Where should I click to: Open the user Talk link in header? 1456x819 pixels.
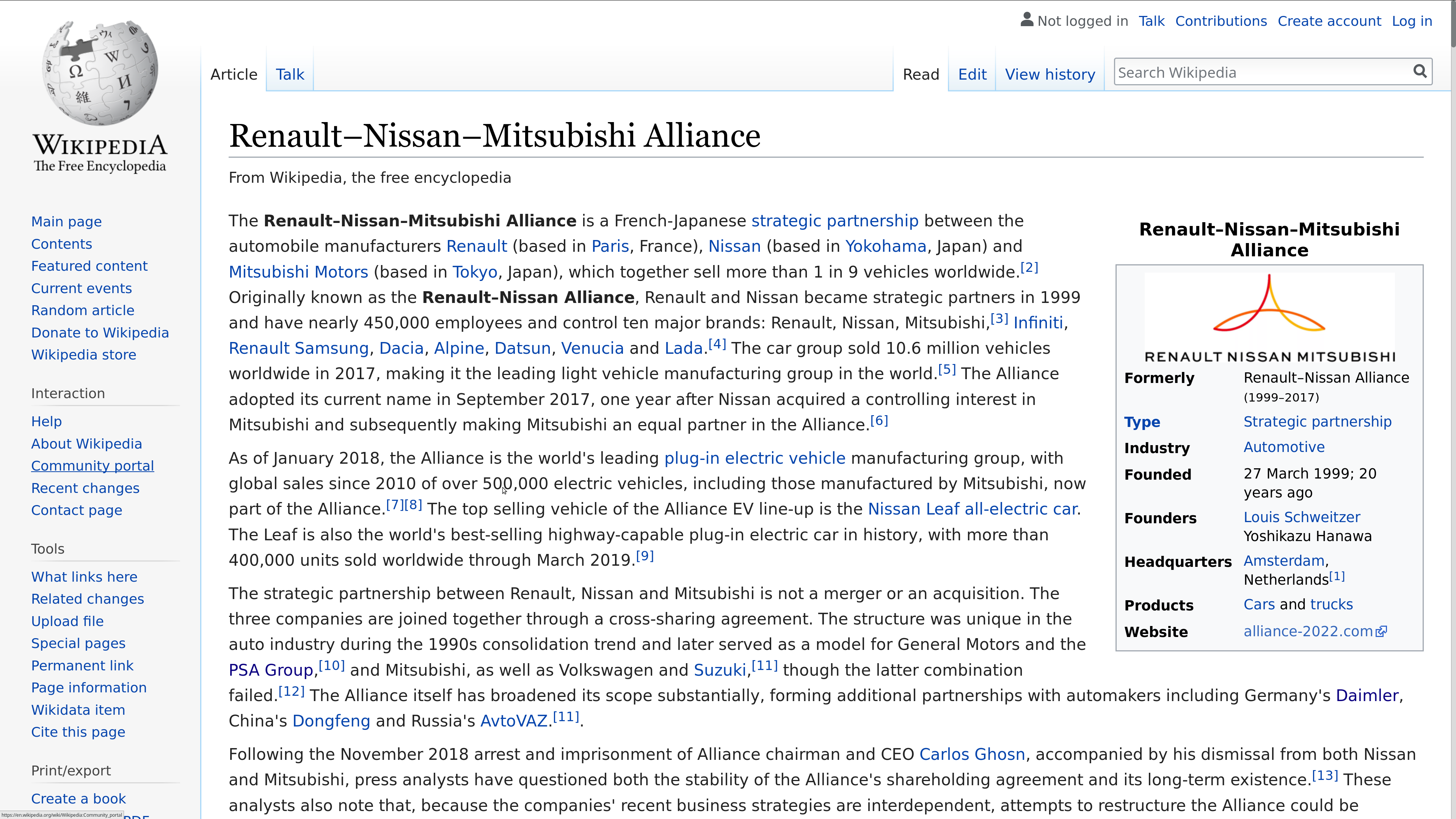click(x=1152, y=22)
